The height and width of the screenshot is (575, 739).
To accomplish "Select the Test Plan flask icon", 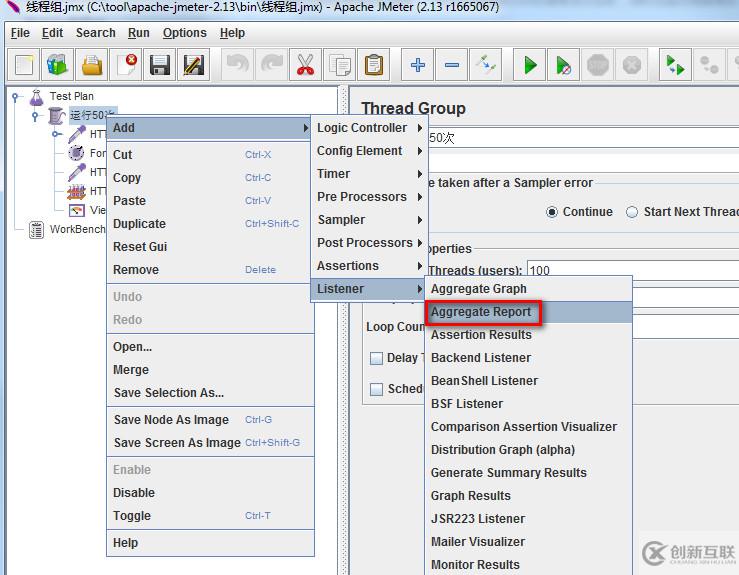I will pyautogui.click(x=36, y=97).
